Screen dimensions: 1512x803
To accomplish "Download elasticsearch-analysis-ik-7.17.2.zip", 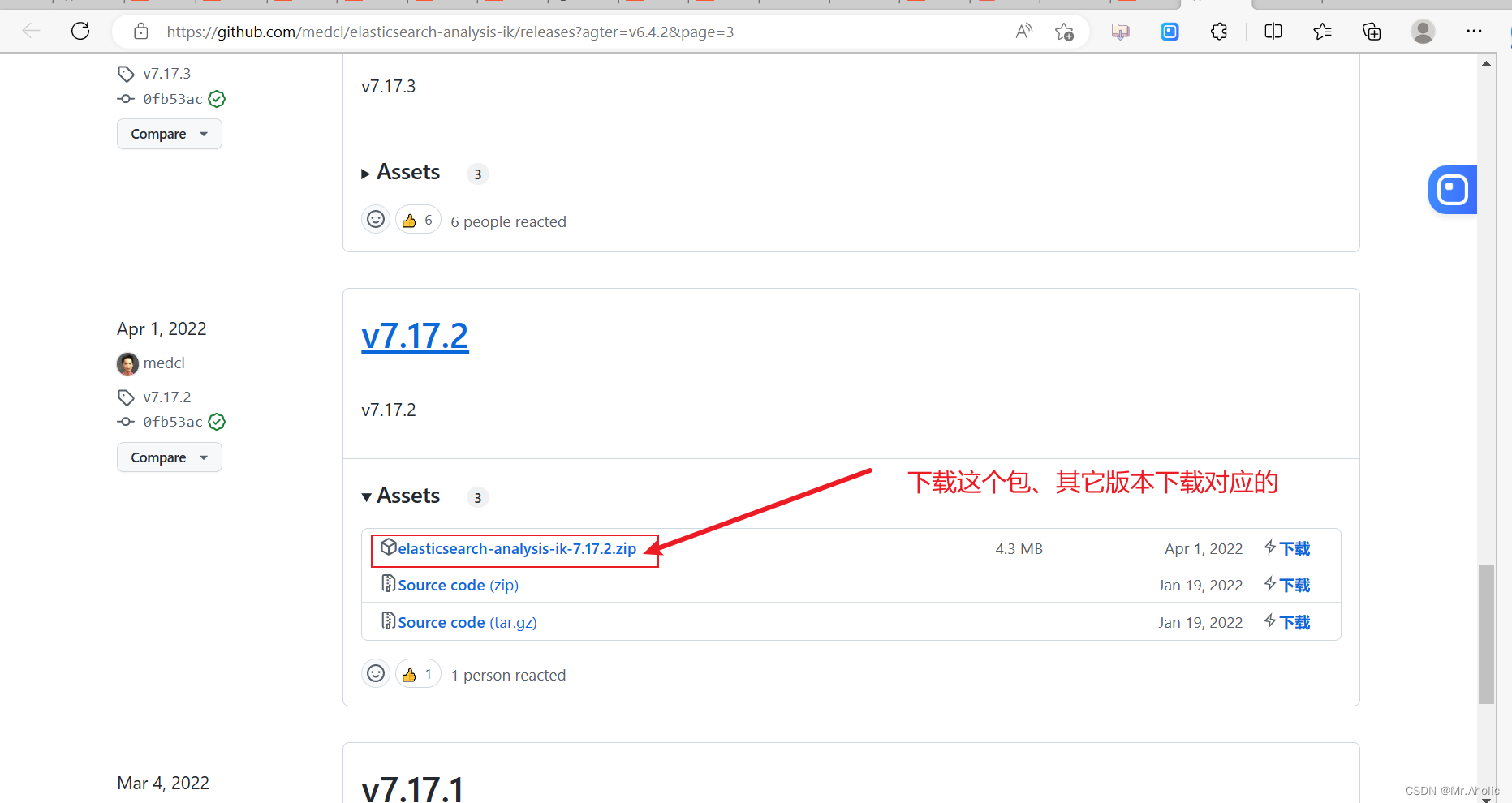I will [x=517, y=549].
